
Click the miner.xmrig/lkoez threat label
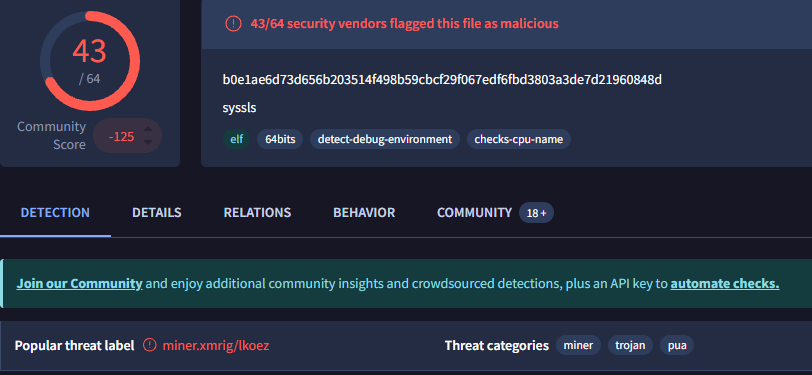(x=216, y=345)
